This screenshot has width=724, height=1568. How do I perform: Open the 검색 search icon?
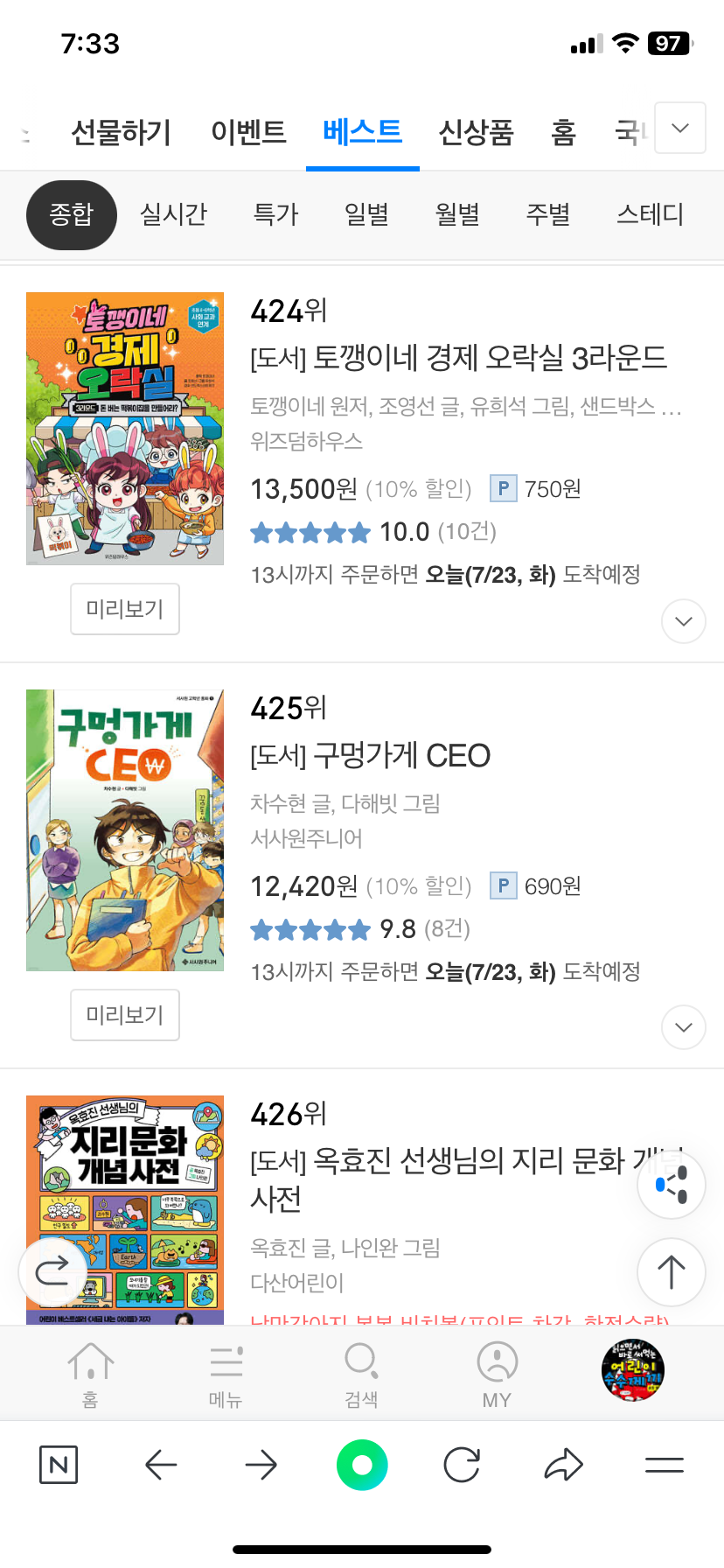(x=361, y=1374)
